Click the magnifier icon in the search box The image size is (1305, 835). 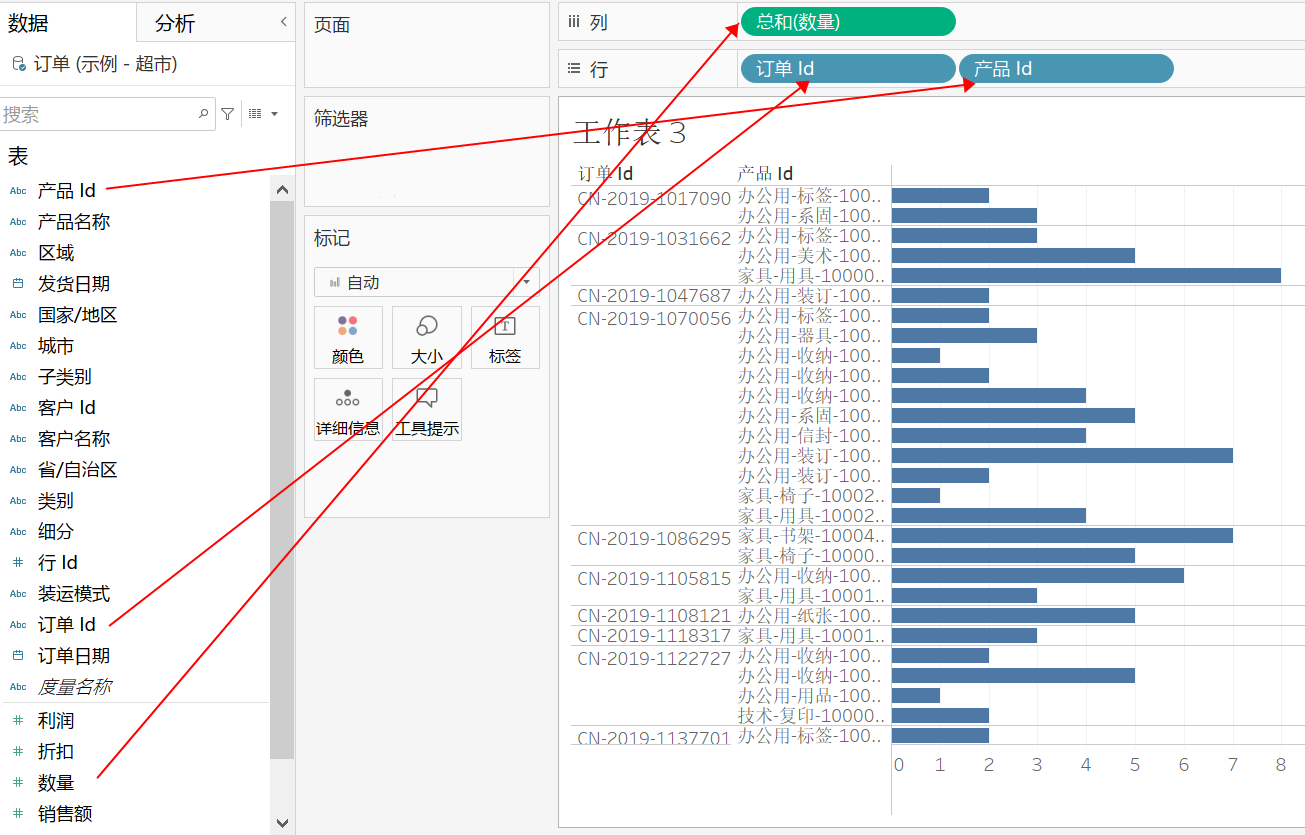pyautogui.click(x=204, y=114)
